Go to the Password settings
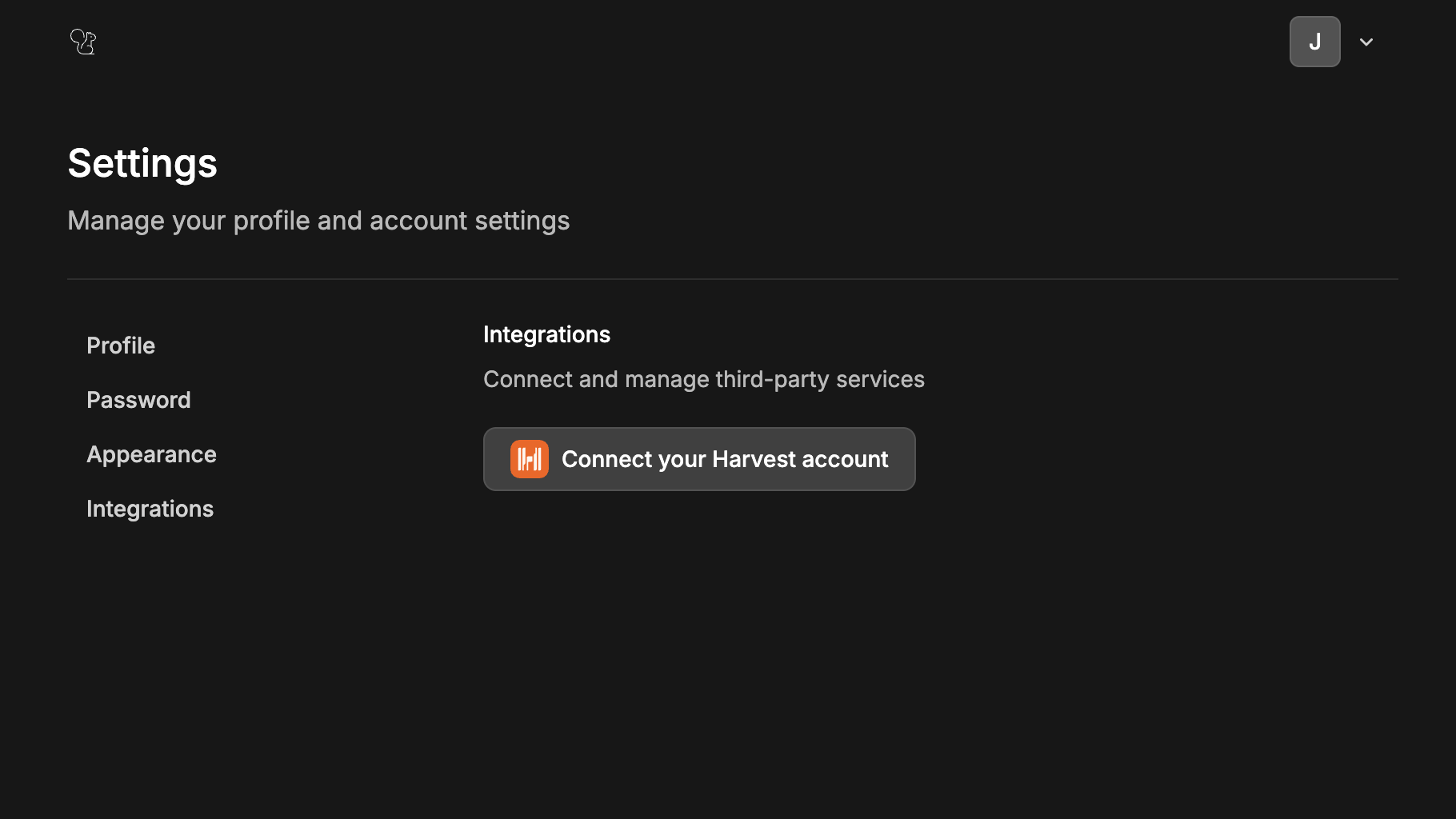1456x819 pixels. (x=138, y=400)
